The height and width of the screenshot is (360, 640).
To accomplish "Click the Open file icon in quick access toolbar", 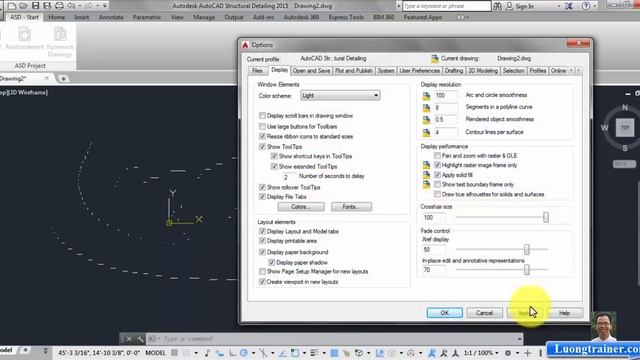I will [24, 6].
